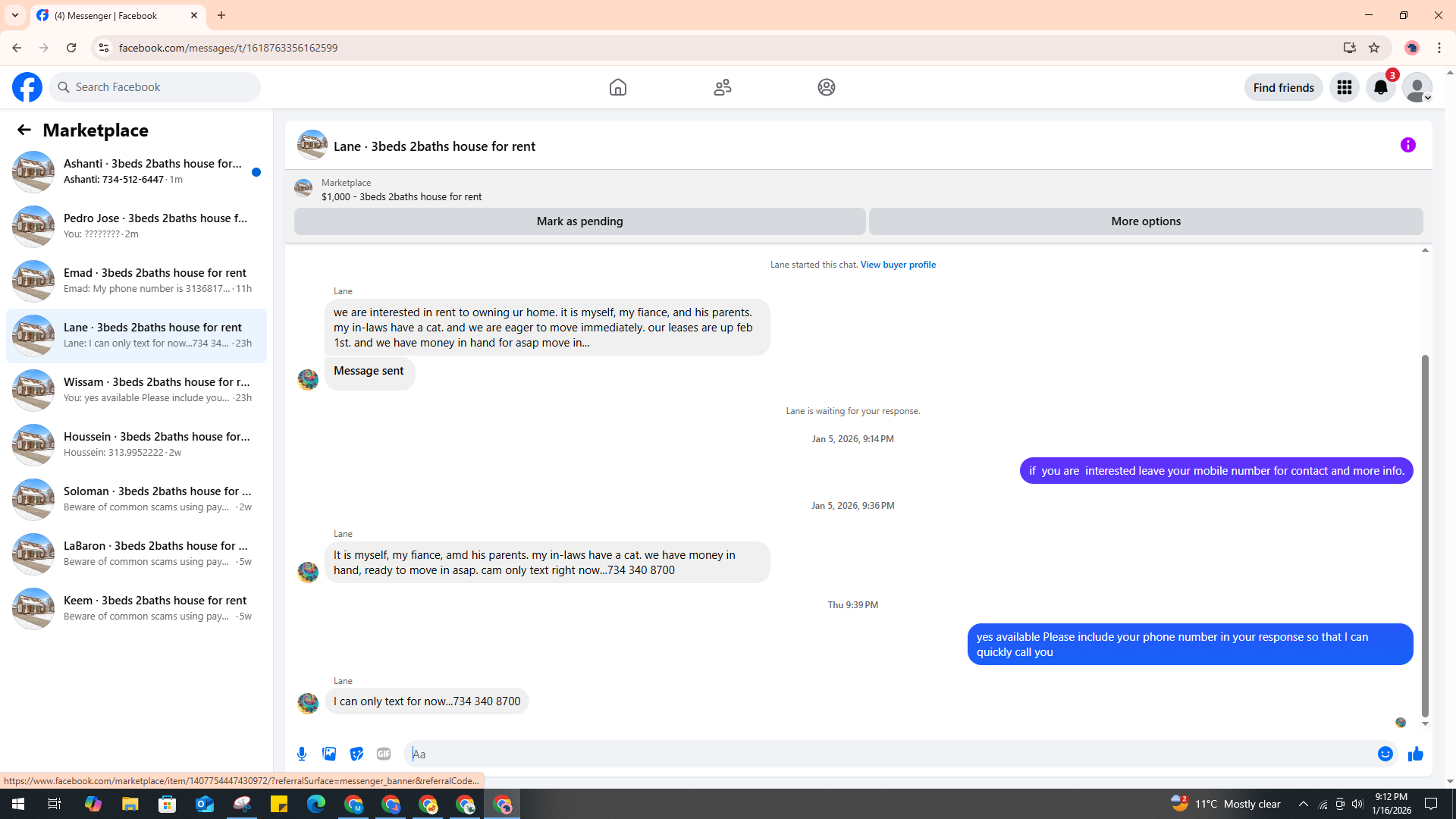1456x819 pixels.
Task: Open More options for the listing
Action: 1145,221
